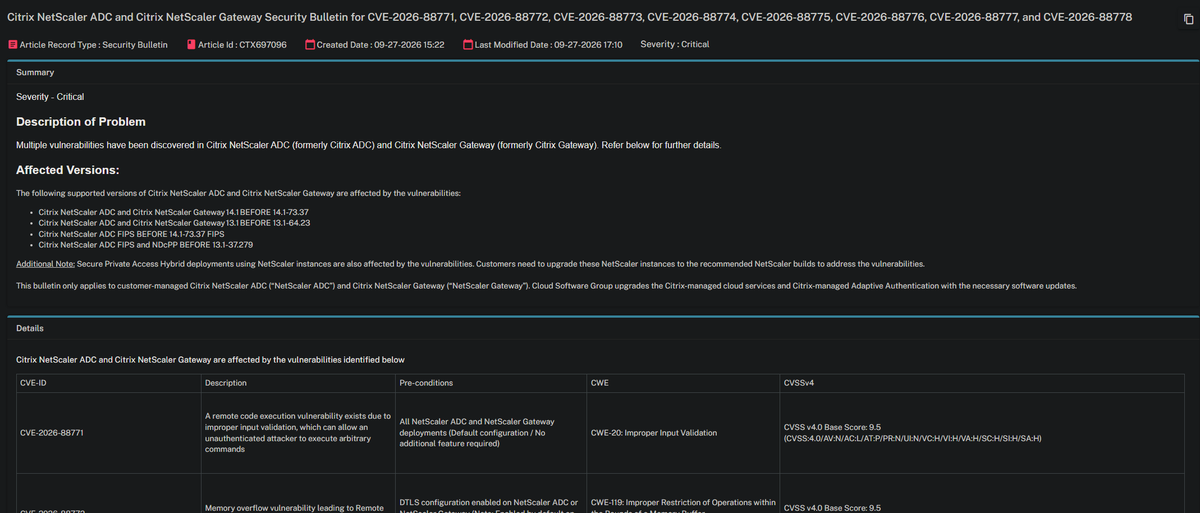The image size is (1200, 513).
Task: Click 'Severity - Critical' in summary
Action: 50,97
